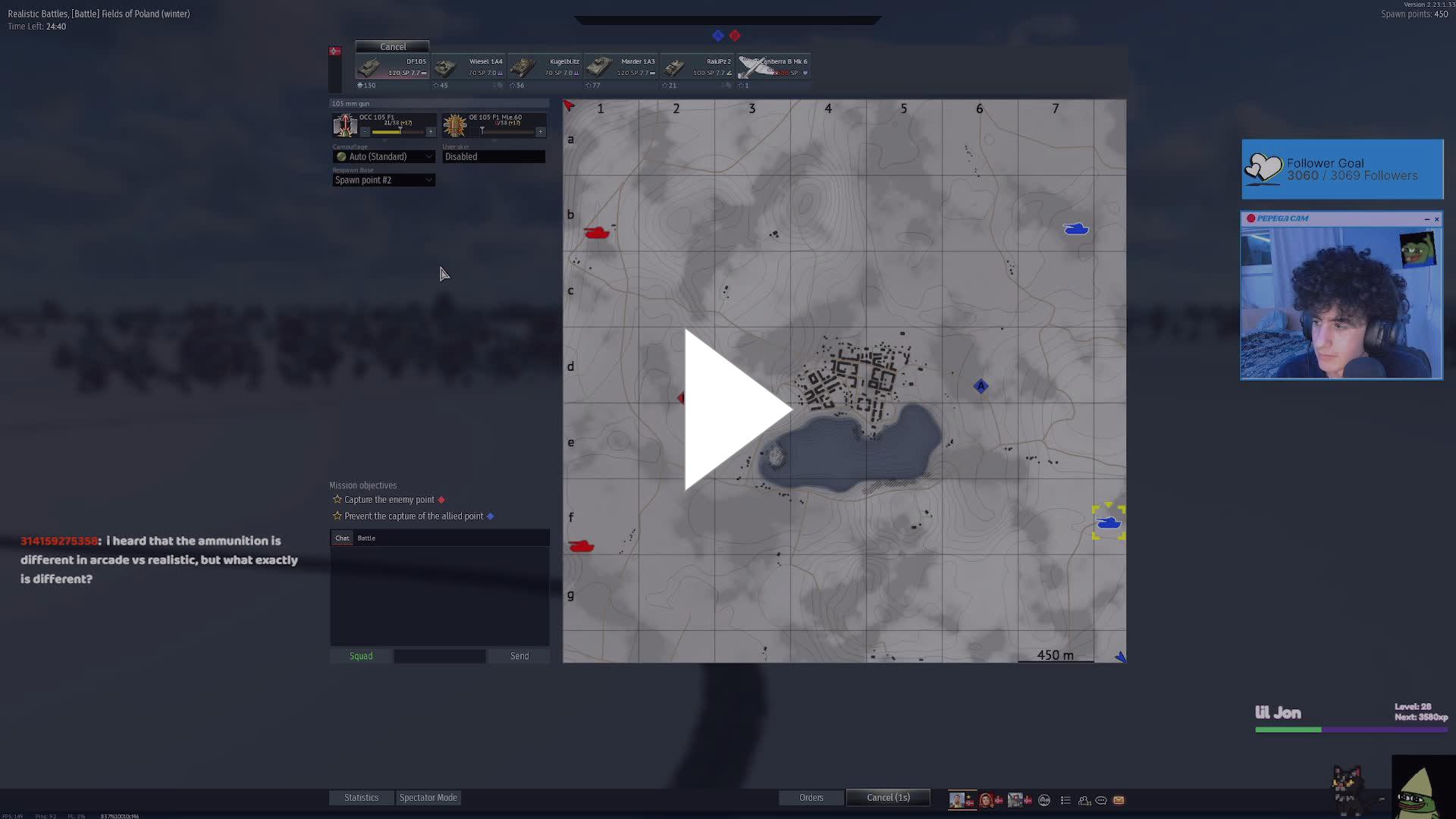
Task: Select the Canberra B Mk 6 aircraft
Action: pyautogui.click(x=773, y=68)
